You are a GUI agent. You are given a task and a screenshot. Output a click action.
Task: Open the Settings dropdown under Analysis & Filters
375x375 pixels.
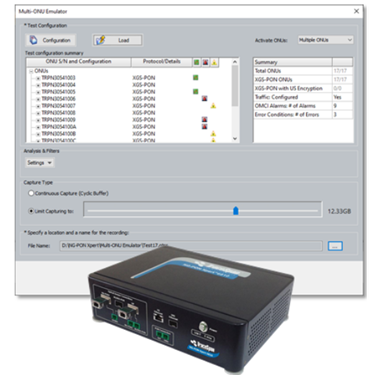coord(40,163)
